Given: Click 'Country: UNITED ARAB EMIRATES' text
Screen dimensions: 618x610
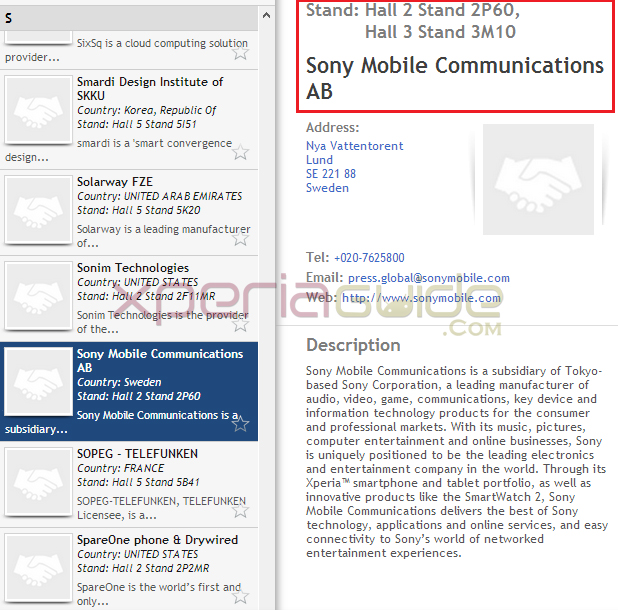Looking at the screenshot, I should tap(159, 196).
